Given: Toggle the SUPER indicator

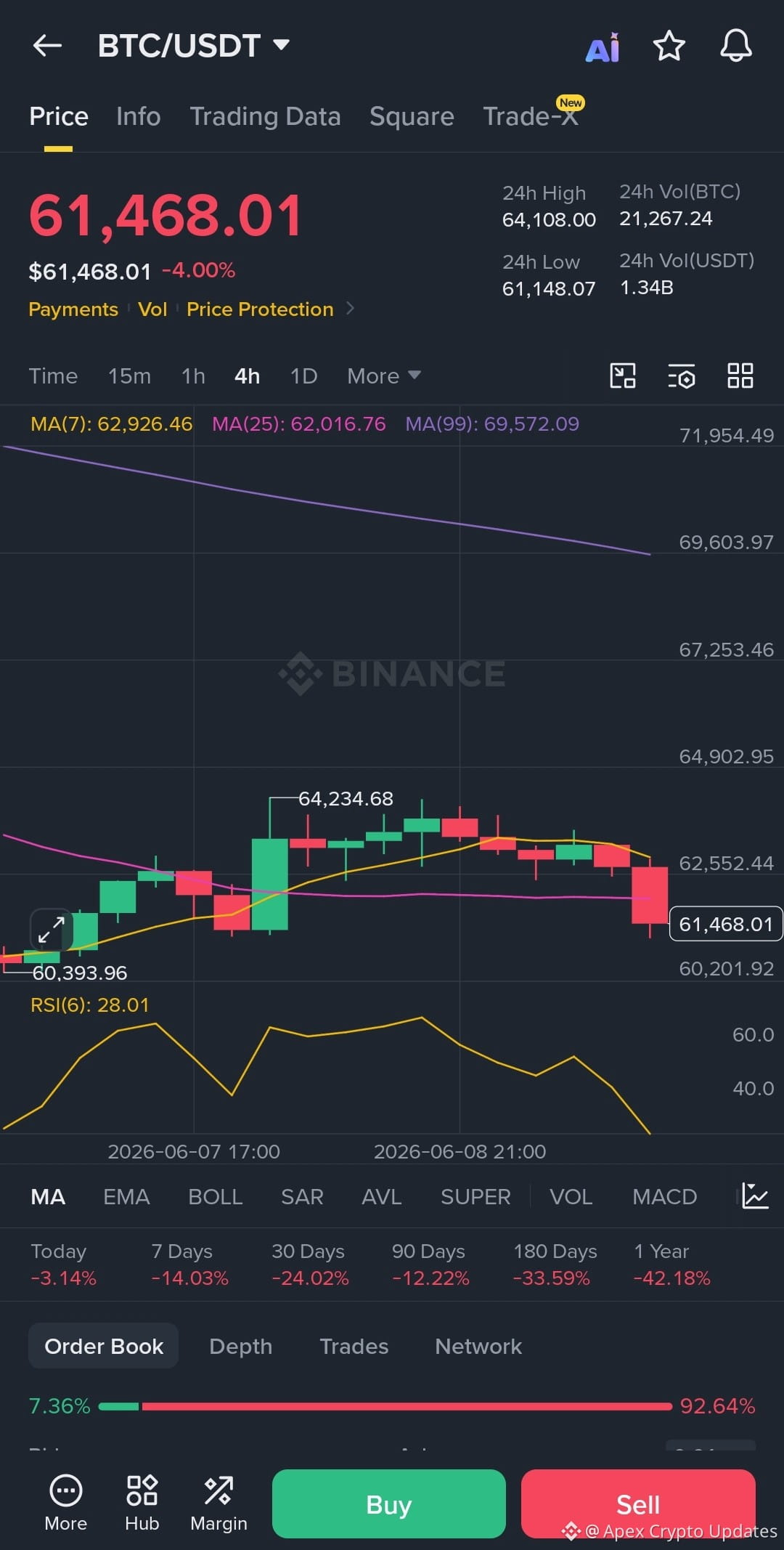Looking at the screenshot, I should (475, 1196).
